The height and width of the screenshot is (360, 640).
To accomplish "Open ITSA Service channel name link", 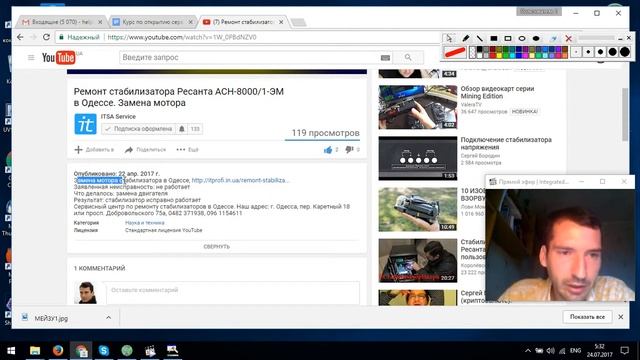I will pos(118,117).
